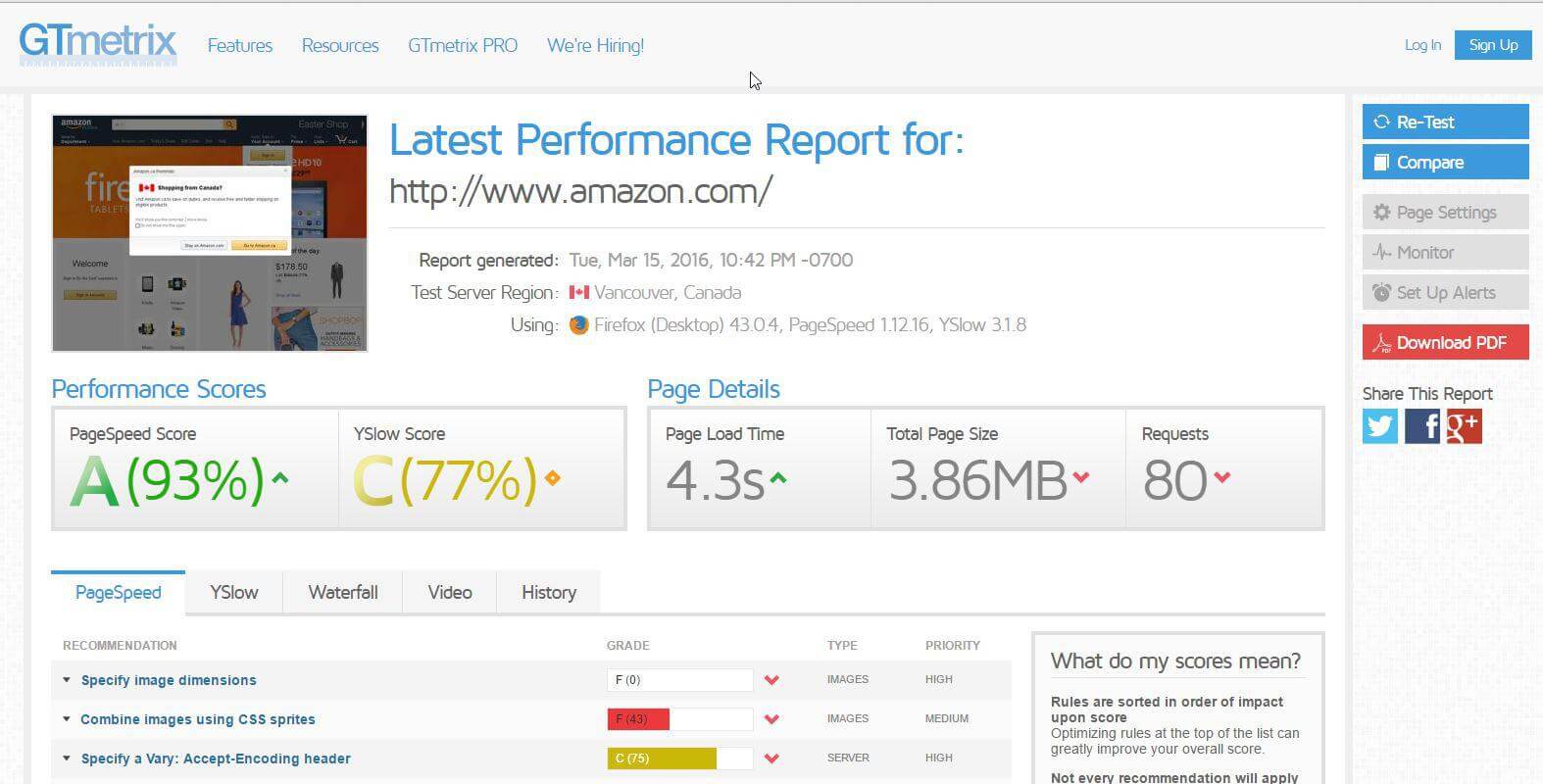
Task: Click Set Up Alerts button
Action: coord(1445,293)
